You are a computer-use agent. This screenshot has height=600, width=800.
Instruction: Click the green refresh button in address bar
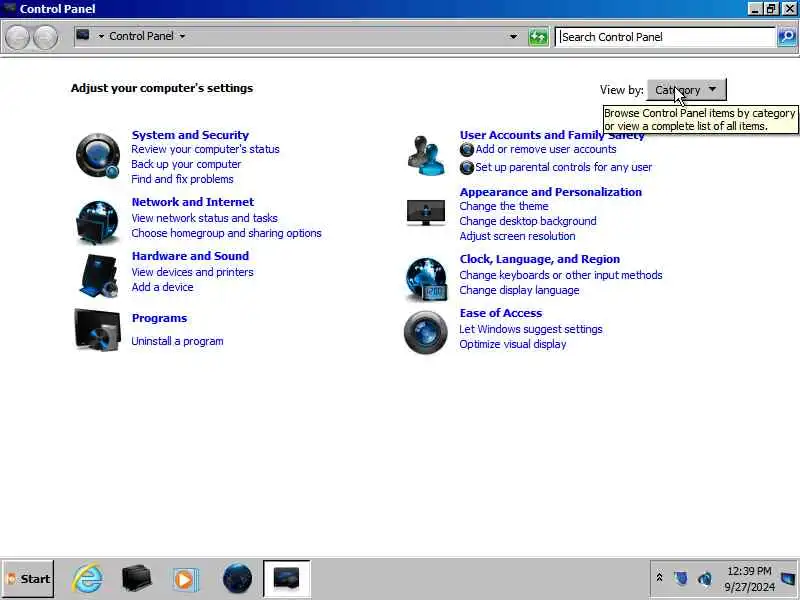coord(538,37)
